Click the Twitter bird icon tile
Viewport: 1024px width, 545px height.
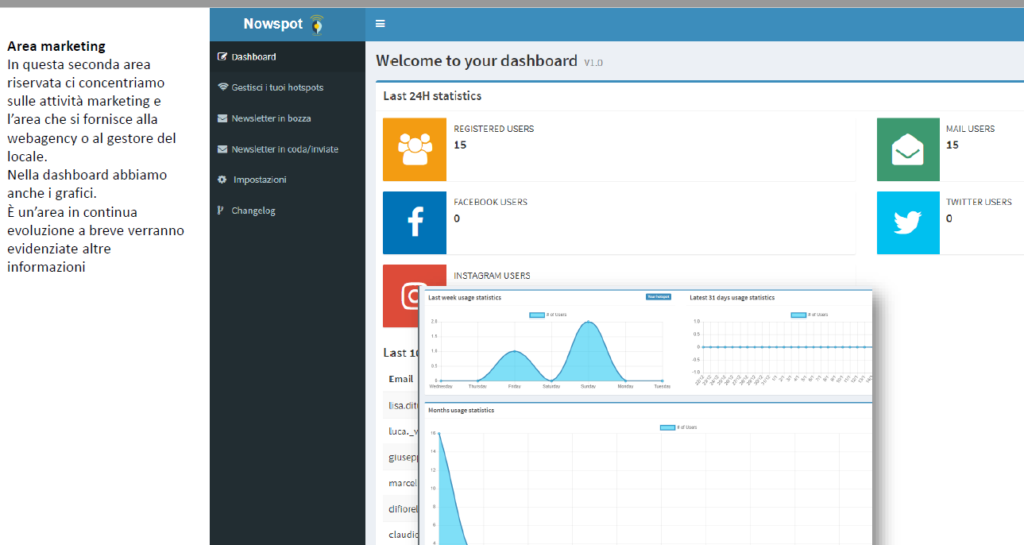[x=908, y=223]
